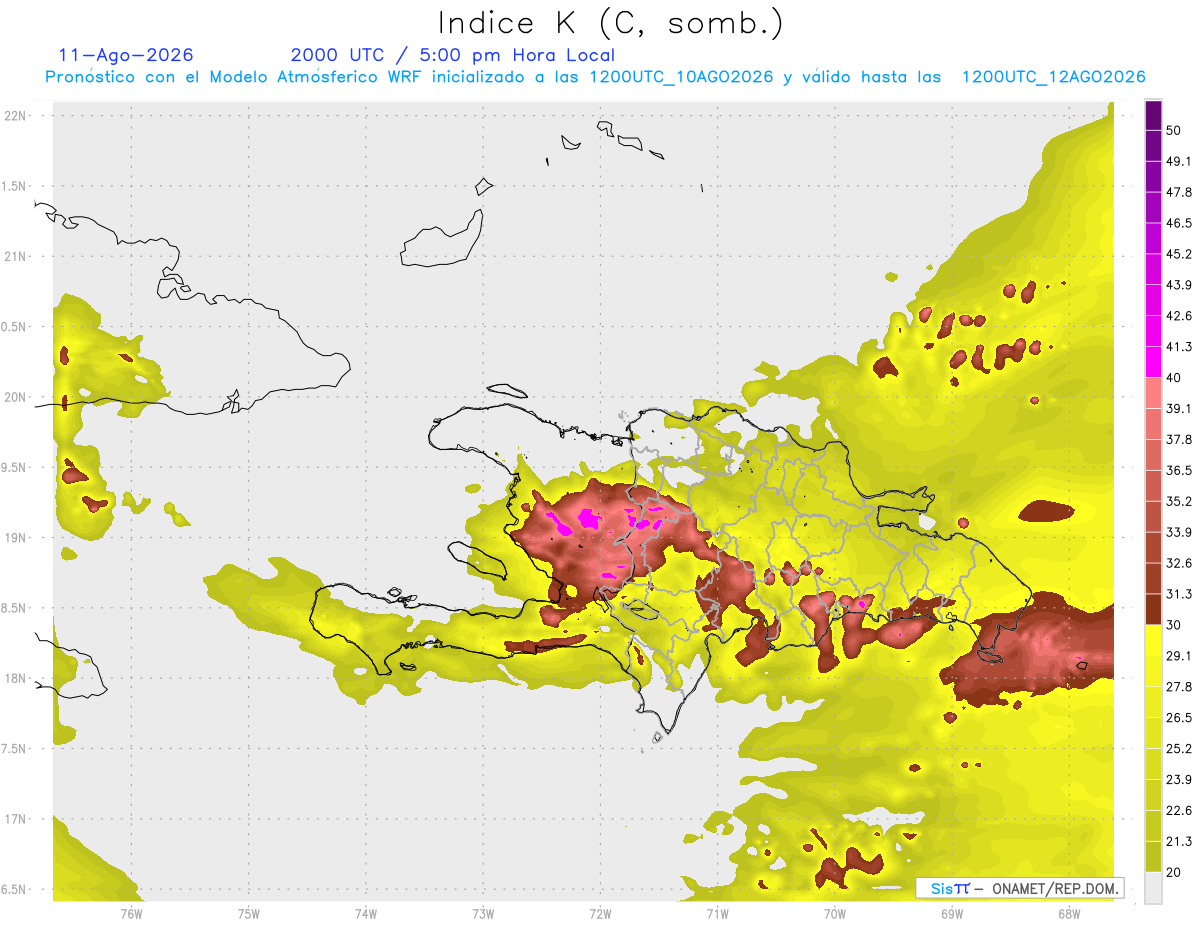The height and width of the screenshot is (927, 1200).
Task: Click the "26.5" color bar value
Action: tap(1179, 717)
